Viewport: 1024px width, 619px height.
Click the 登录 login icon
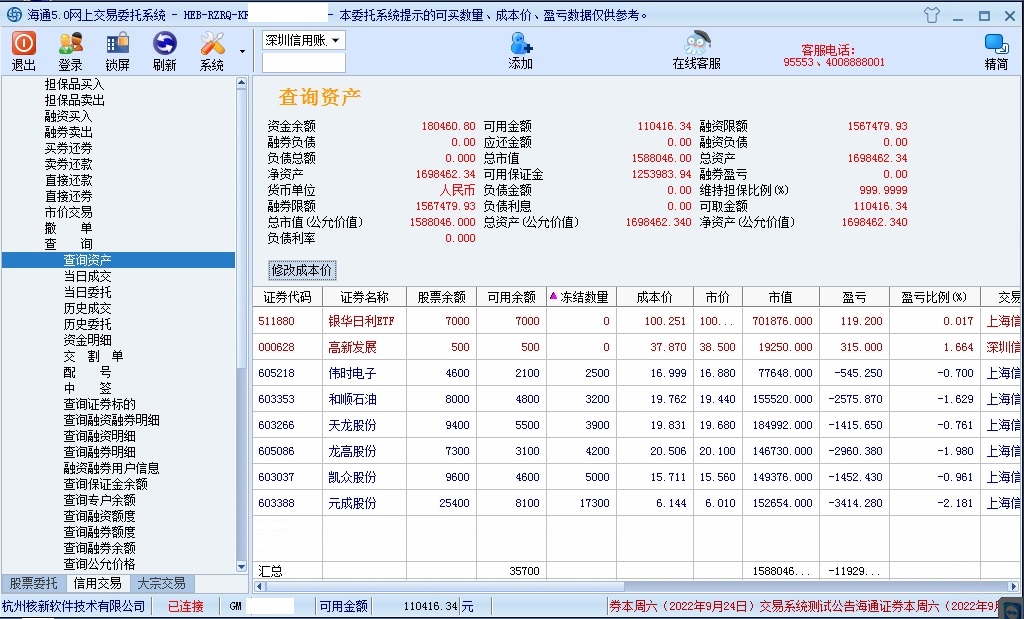70,43
